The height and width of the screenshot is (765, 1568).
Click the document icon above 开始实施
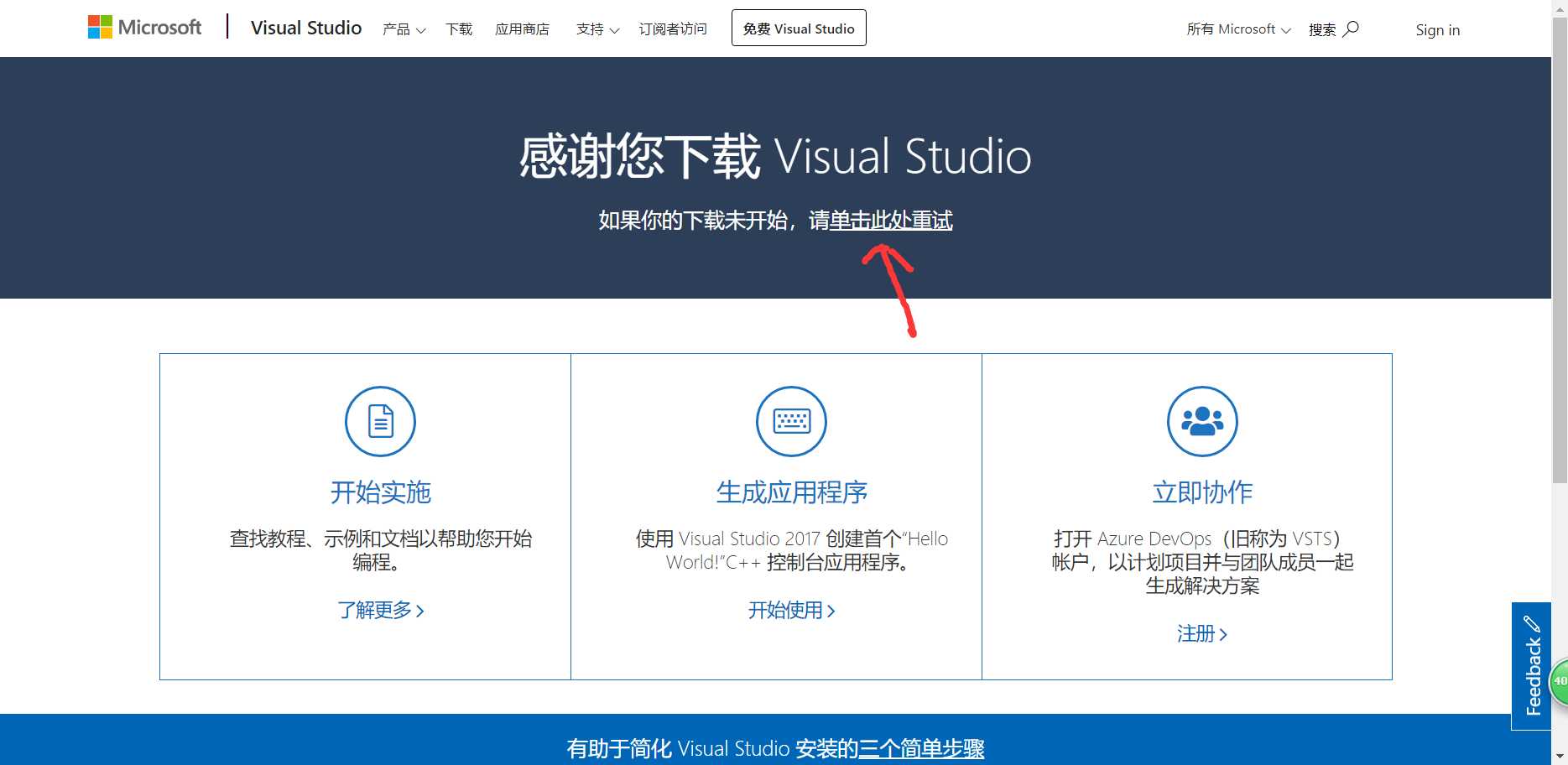(380, 421)
